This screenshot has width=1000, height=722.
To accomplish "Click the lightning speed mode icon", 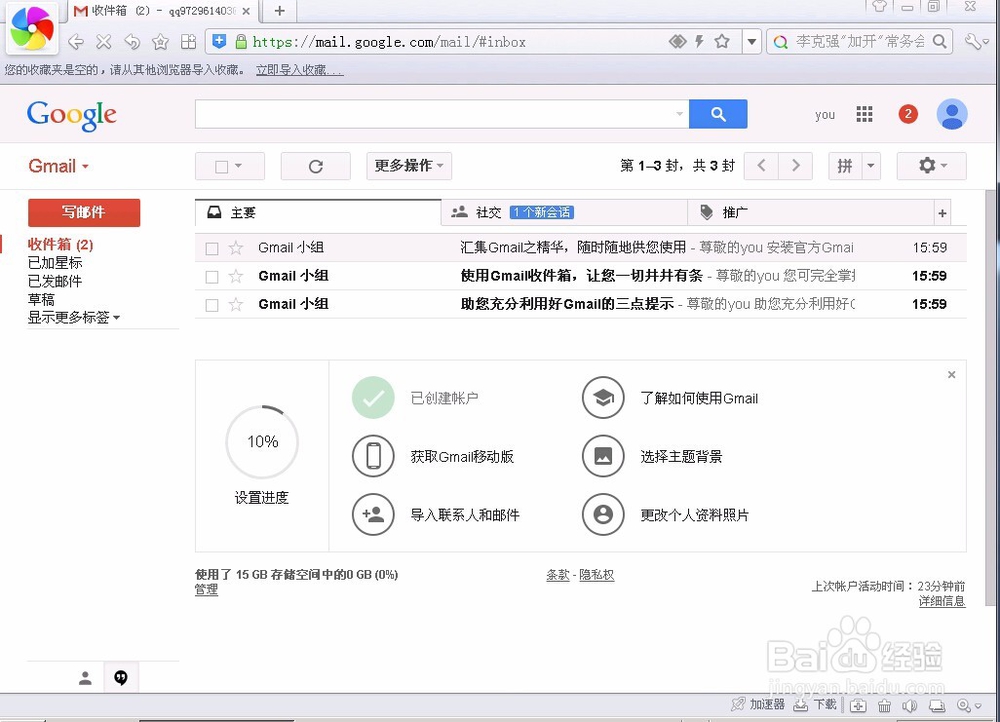I will (699, 41).
